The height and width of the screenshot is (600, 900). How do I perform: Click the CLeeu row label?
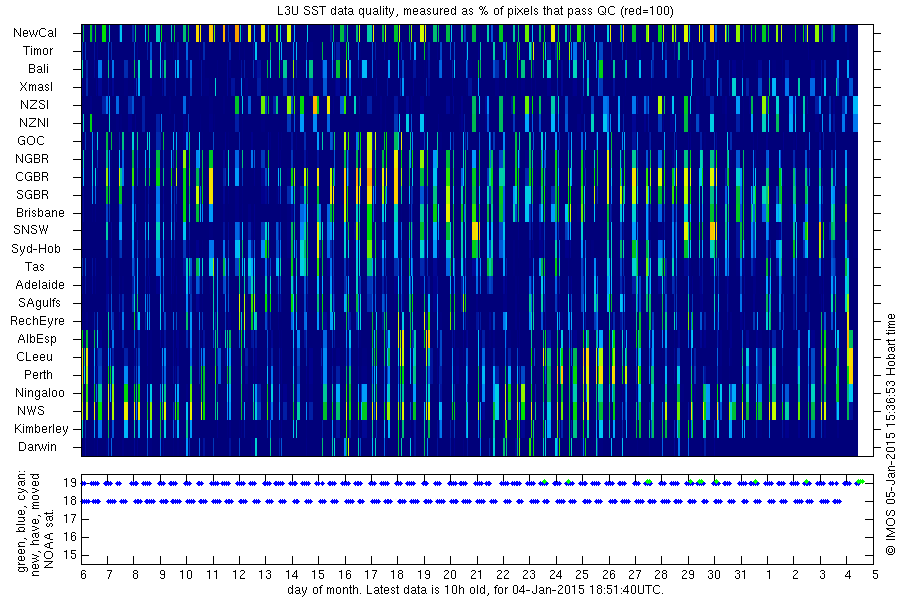34,357
